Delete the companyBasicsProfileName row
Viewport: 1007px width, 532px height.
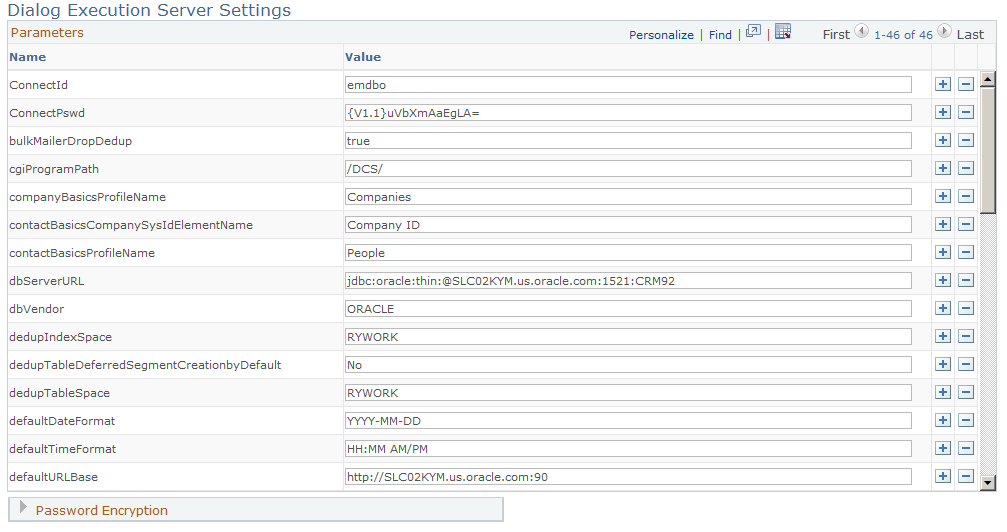tap(966, 196)
